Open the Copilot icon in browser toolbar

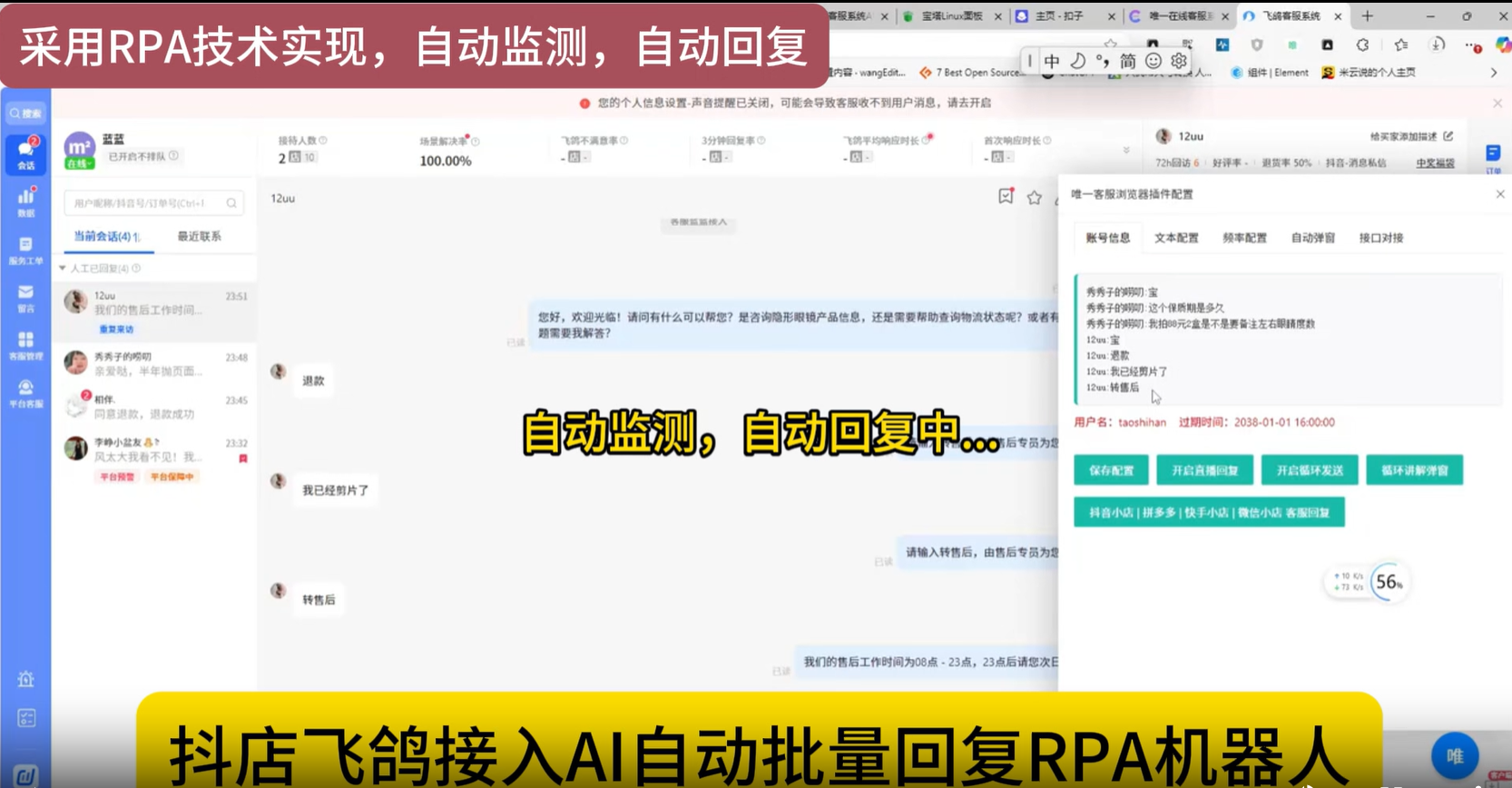click(x=1502, y=44)
